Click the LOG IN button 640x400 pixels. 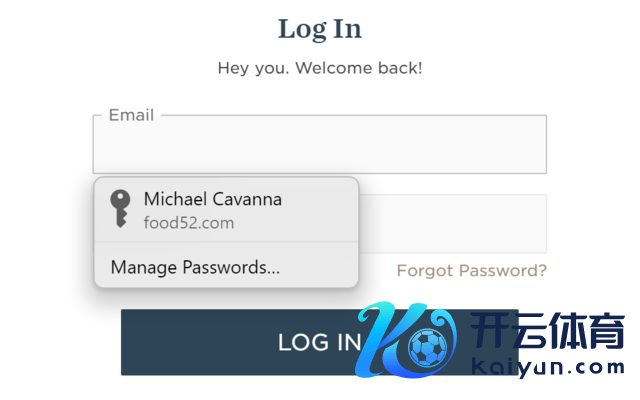[320, 342]
